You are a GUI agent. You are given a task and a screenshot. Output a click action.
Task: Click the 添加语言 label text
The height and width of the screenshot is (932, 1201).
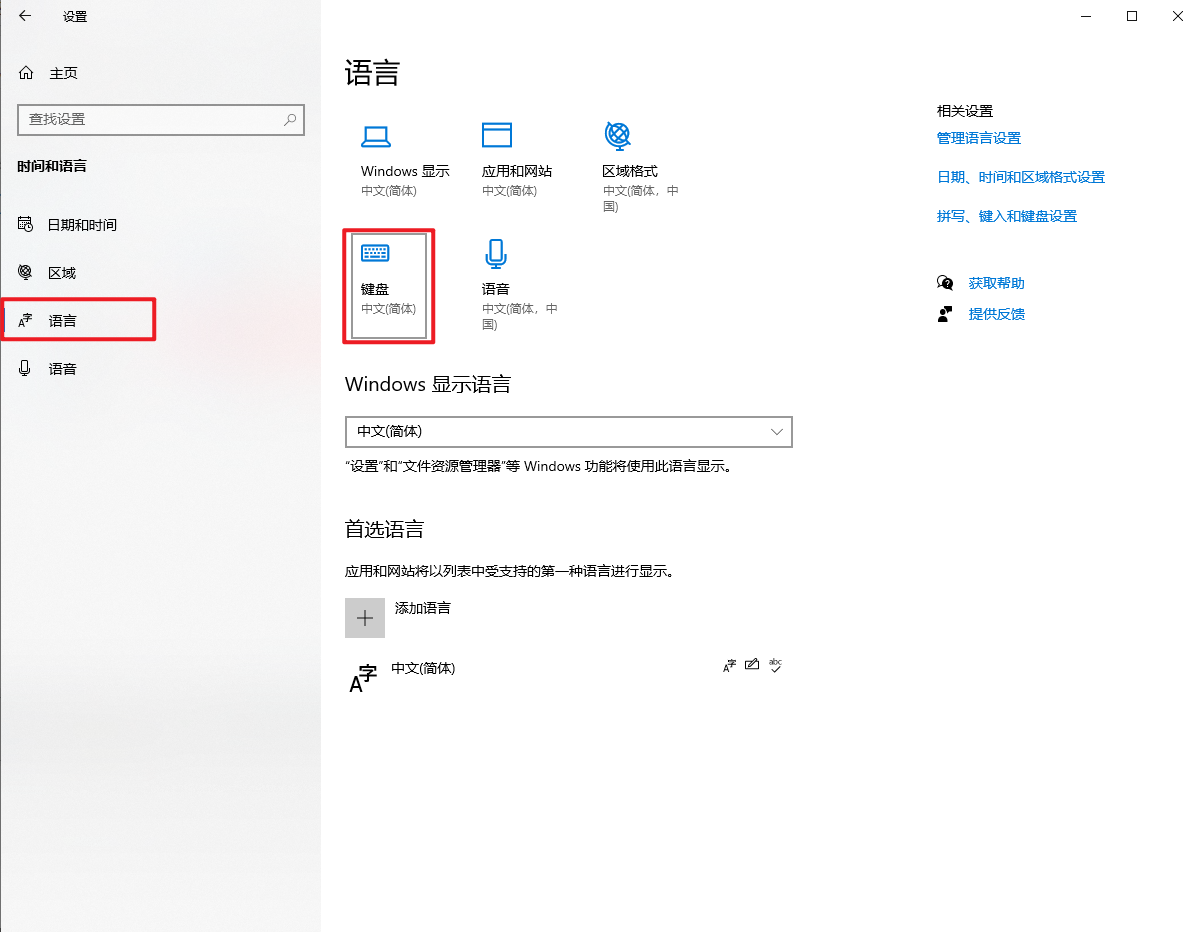coord(423,608)
